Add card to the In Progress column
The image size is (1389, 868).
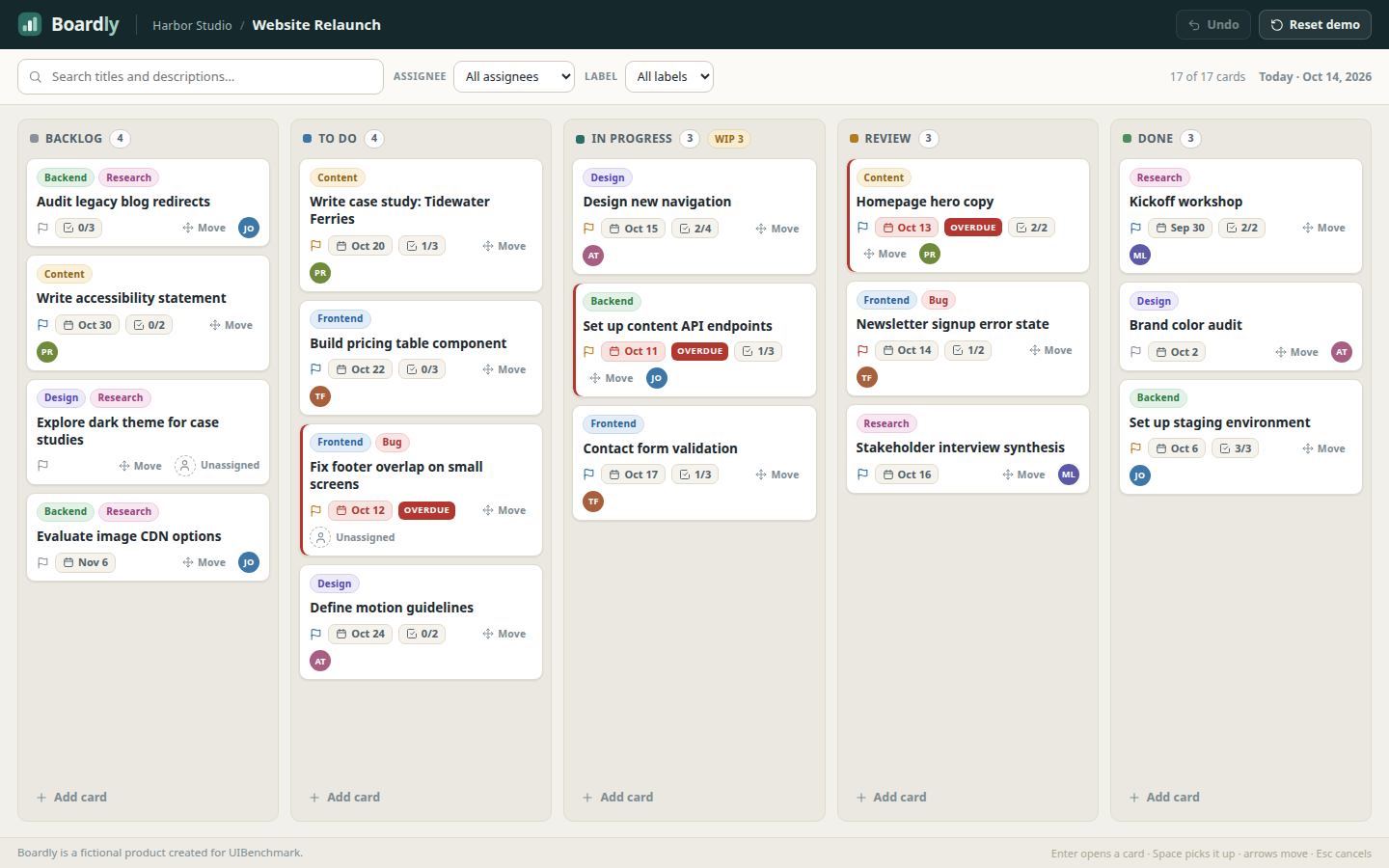tap(618, 797)
